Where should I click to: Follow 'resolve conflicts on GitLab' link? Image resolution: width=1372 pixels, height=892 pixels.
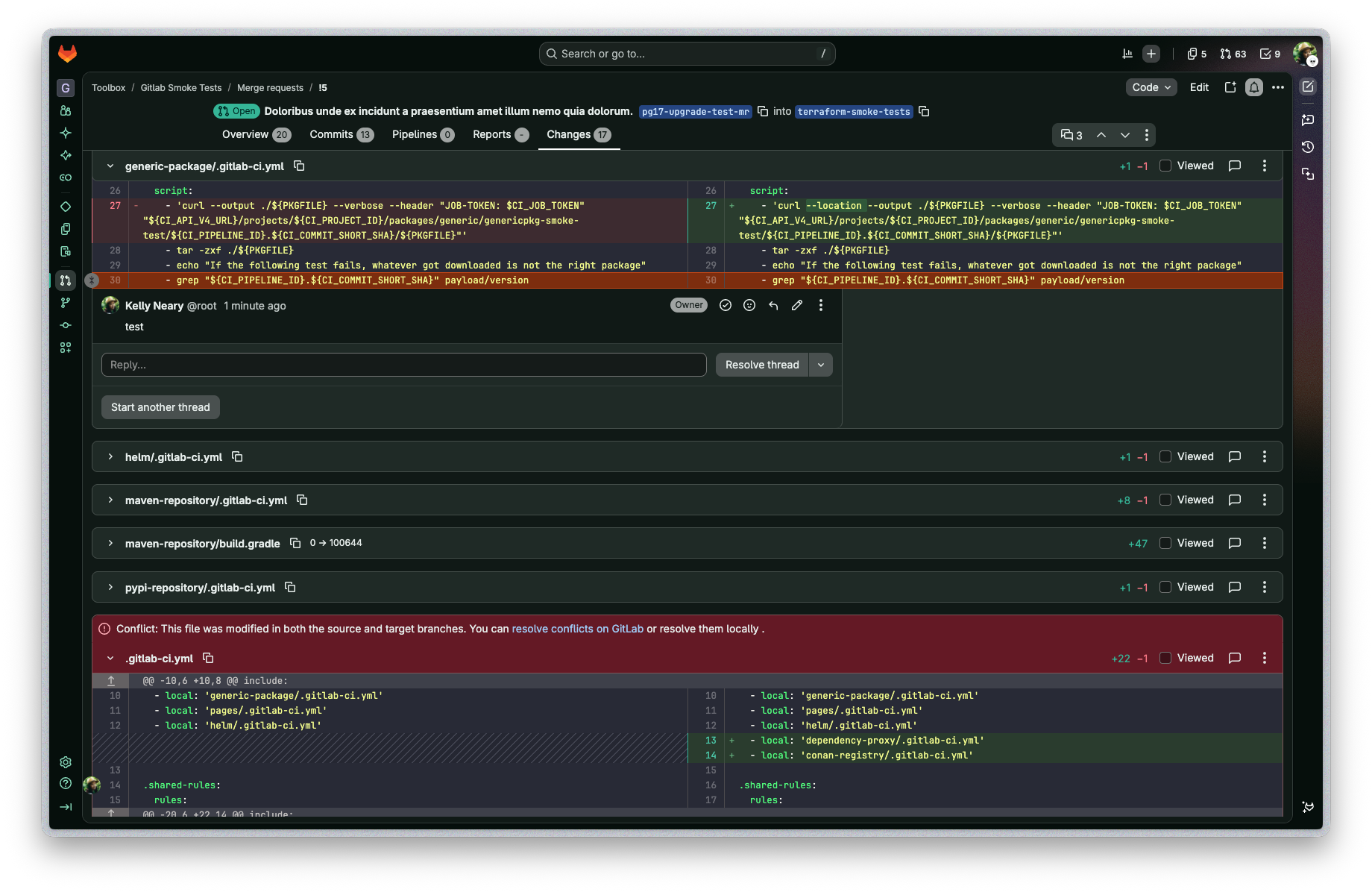[x=577, y=629]
